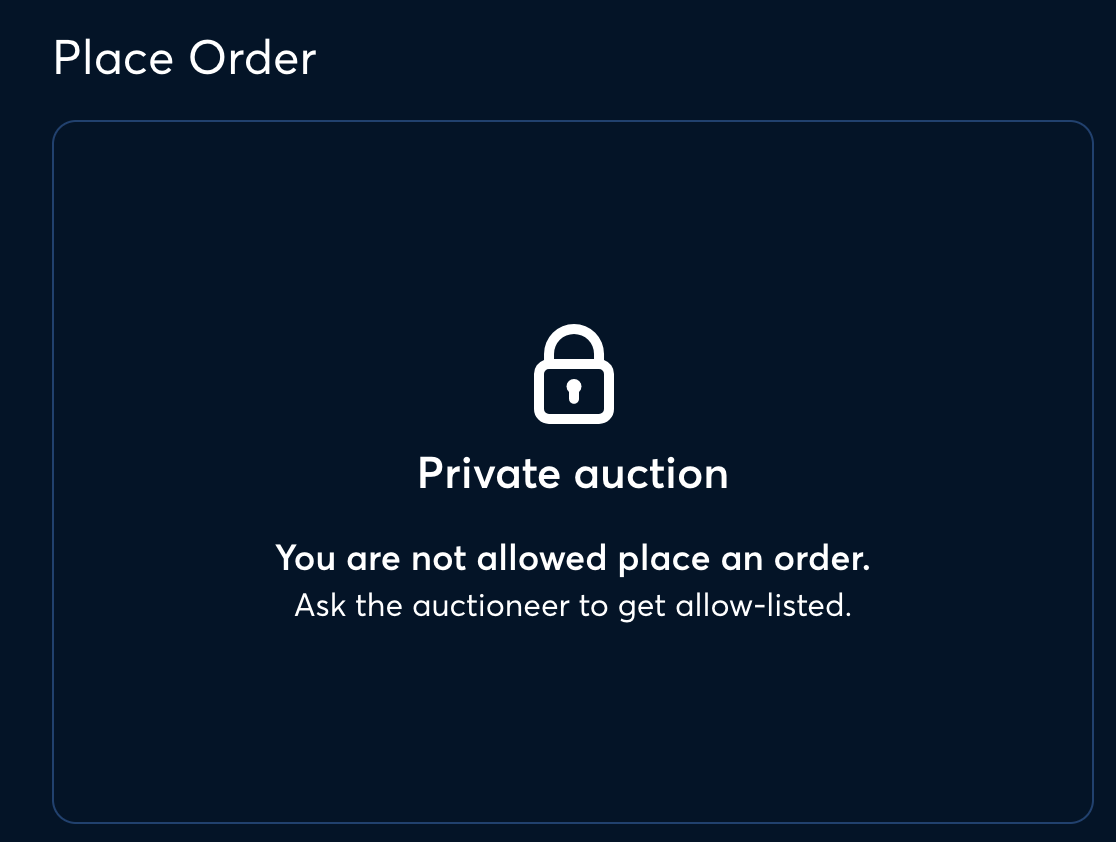Click the word "allowed" in the bold message
The image size is (1116, 842).
pyautogui.click(x=542, y=558)
